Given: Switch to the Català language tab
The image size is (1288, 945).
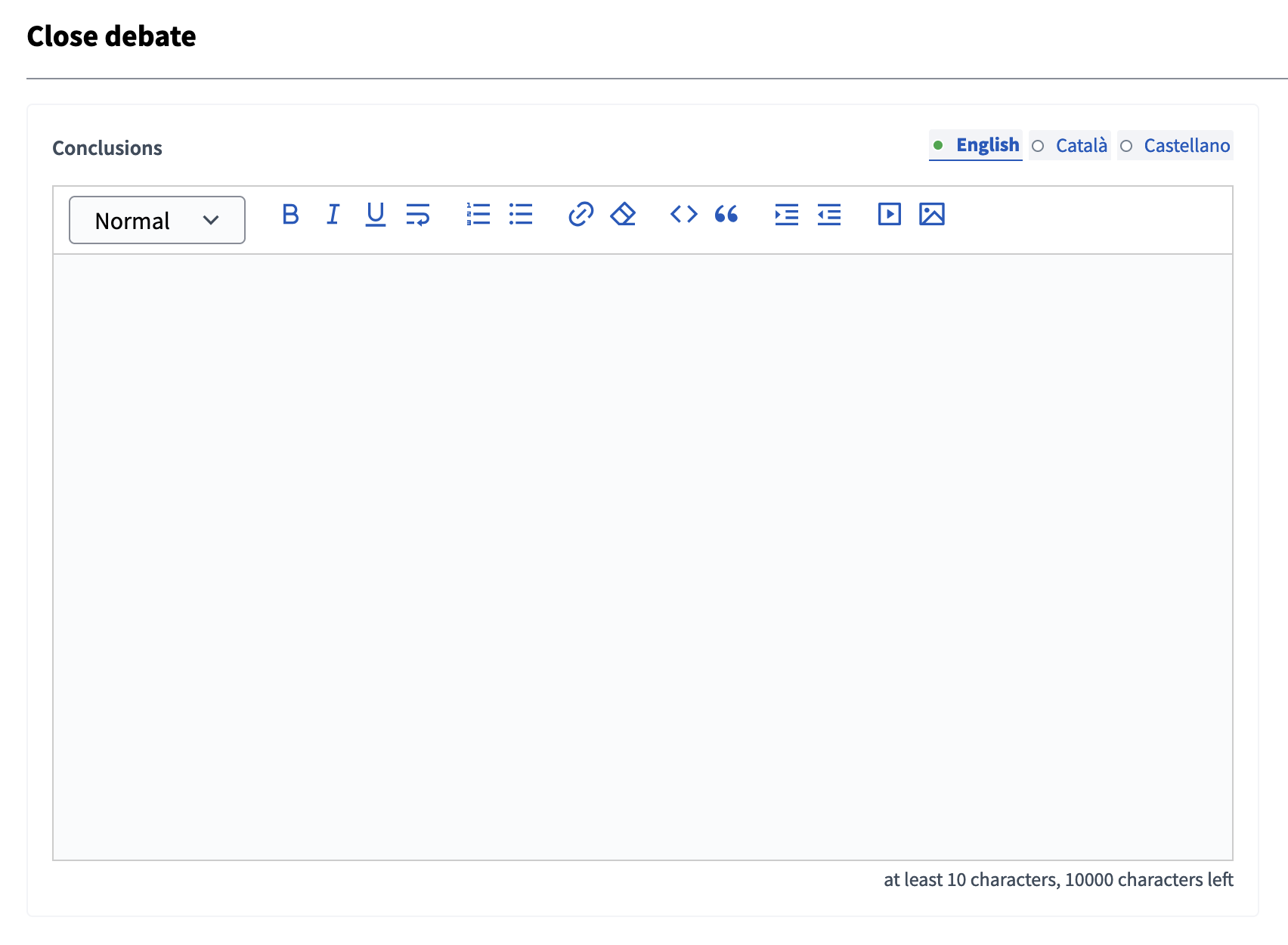Looking at the screenshot, I should click(x=1070, y=145).
